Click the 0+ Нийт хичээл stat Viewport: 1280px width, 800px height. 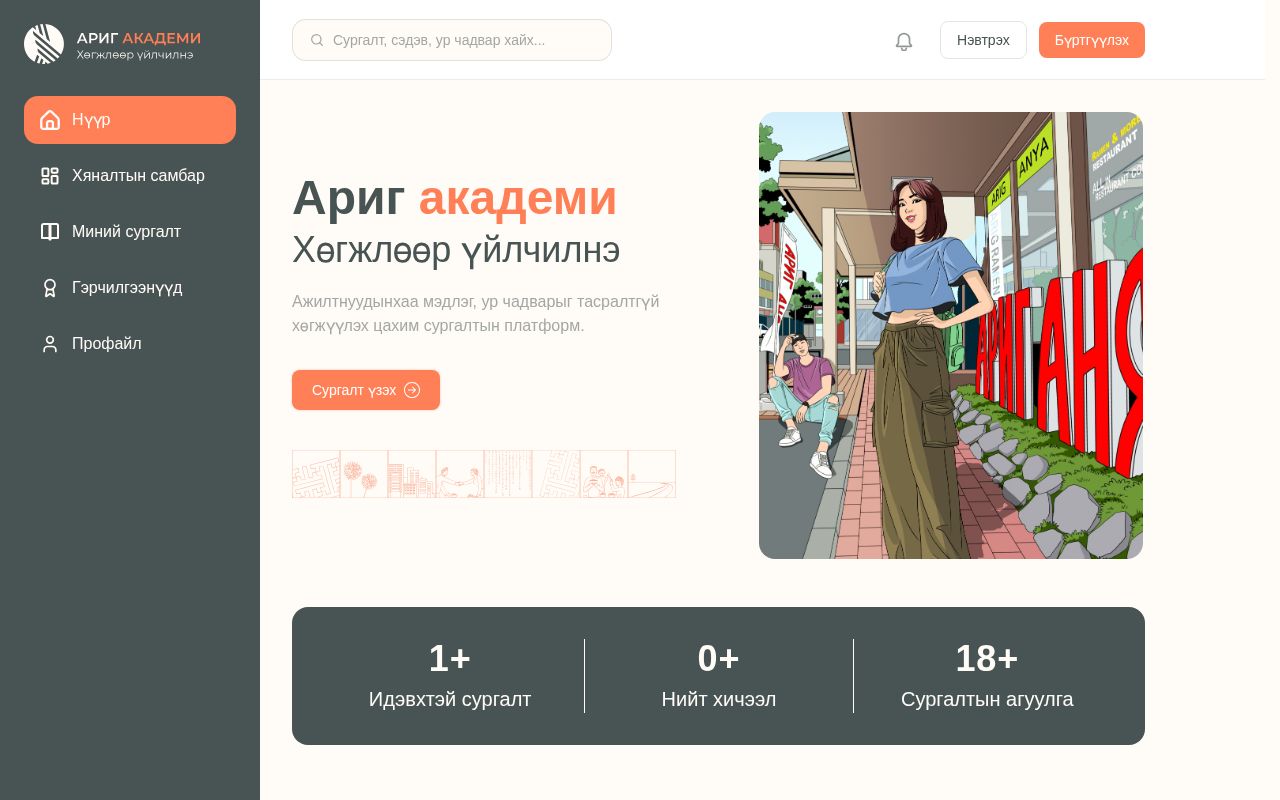(x=719, y=676)
